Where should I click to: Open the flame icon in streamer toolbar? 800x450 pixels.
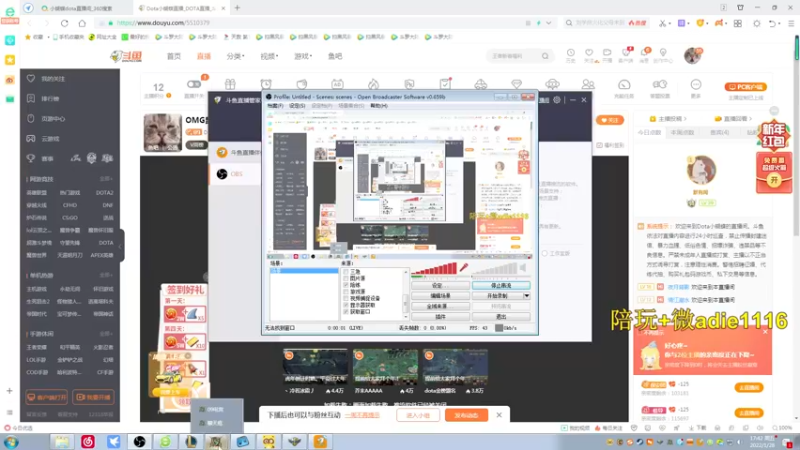coord(373,84)
